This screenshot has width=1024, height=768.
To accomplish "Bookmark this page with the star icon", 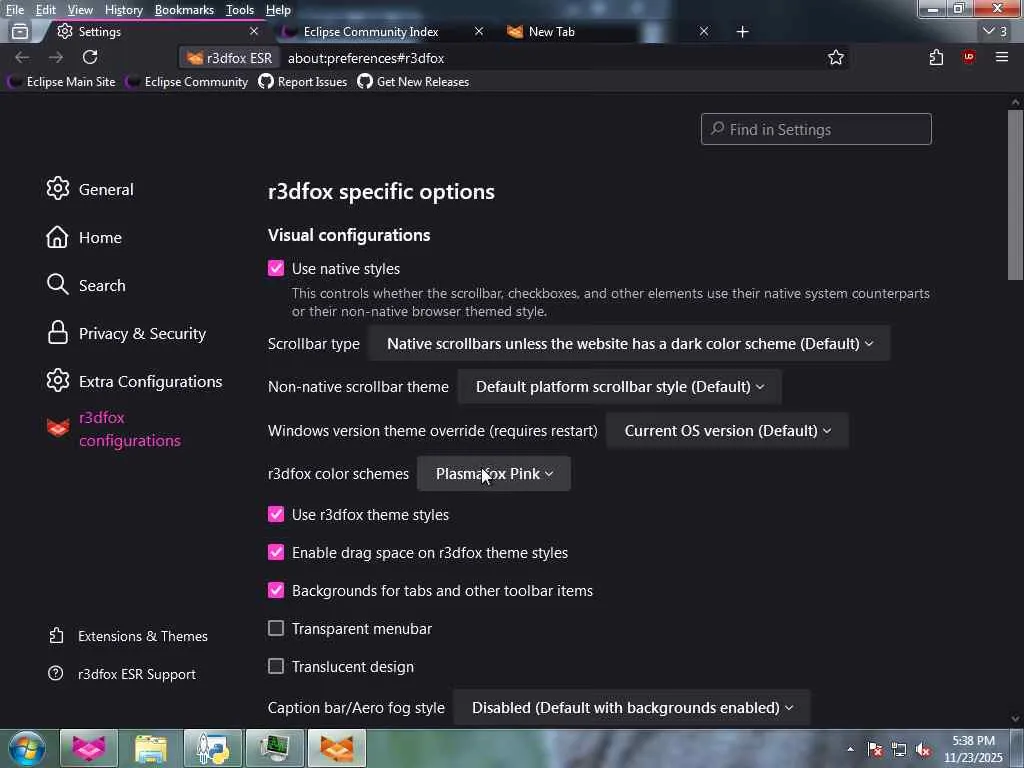I will [835, 57].
